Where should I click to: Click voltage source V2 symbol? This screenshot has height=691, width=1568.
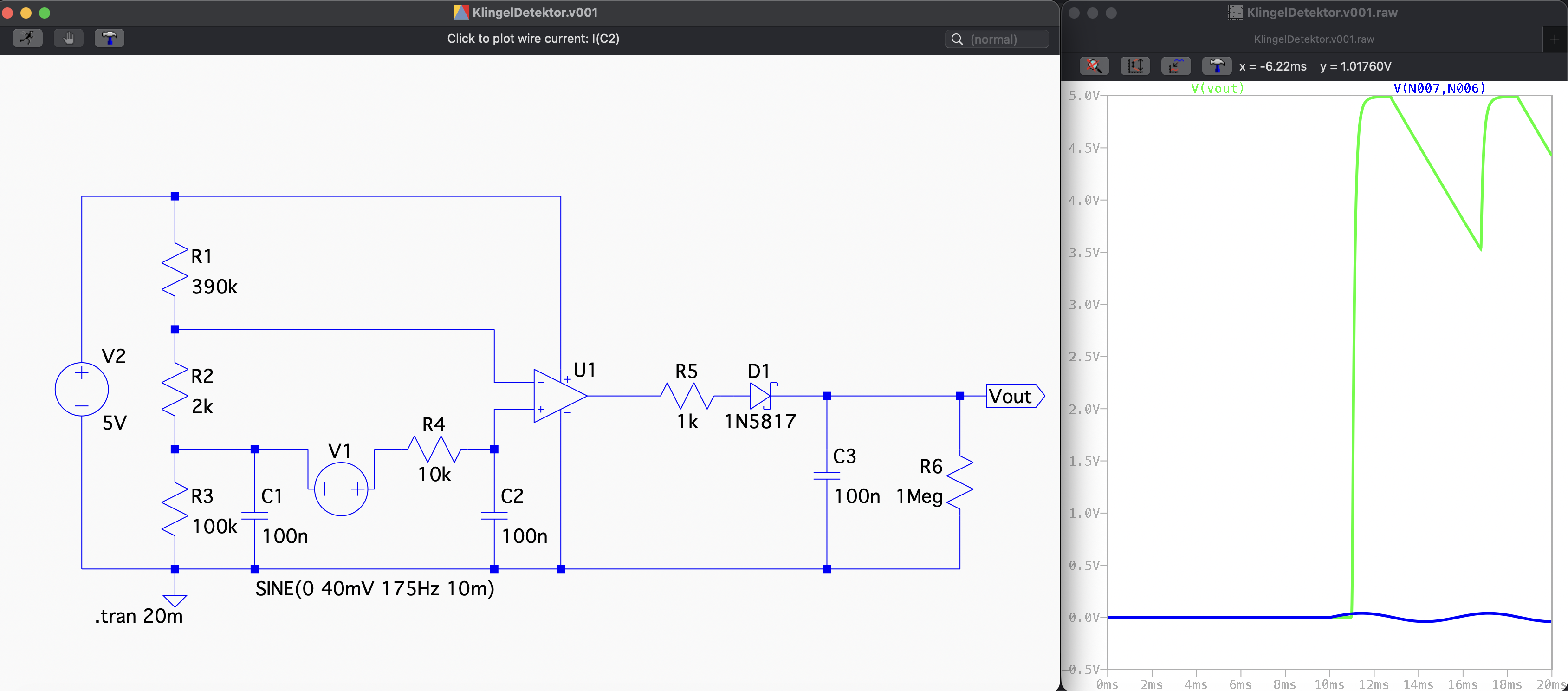tap(82, 389)
